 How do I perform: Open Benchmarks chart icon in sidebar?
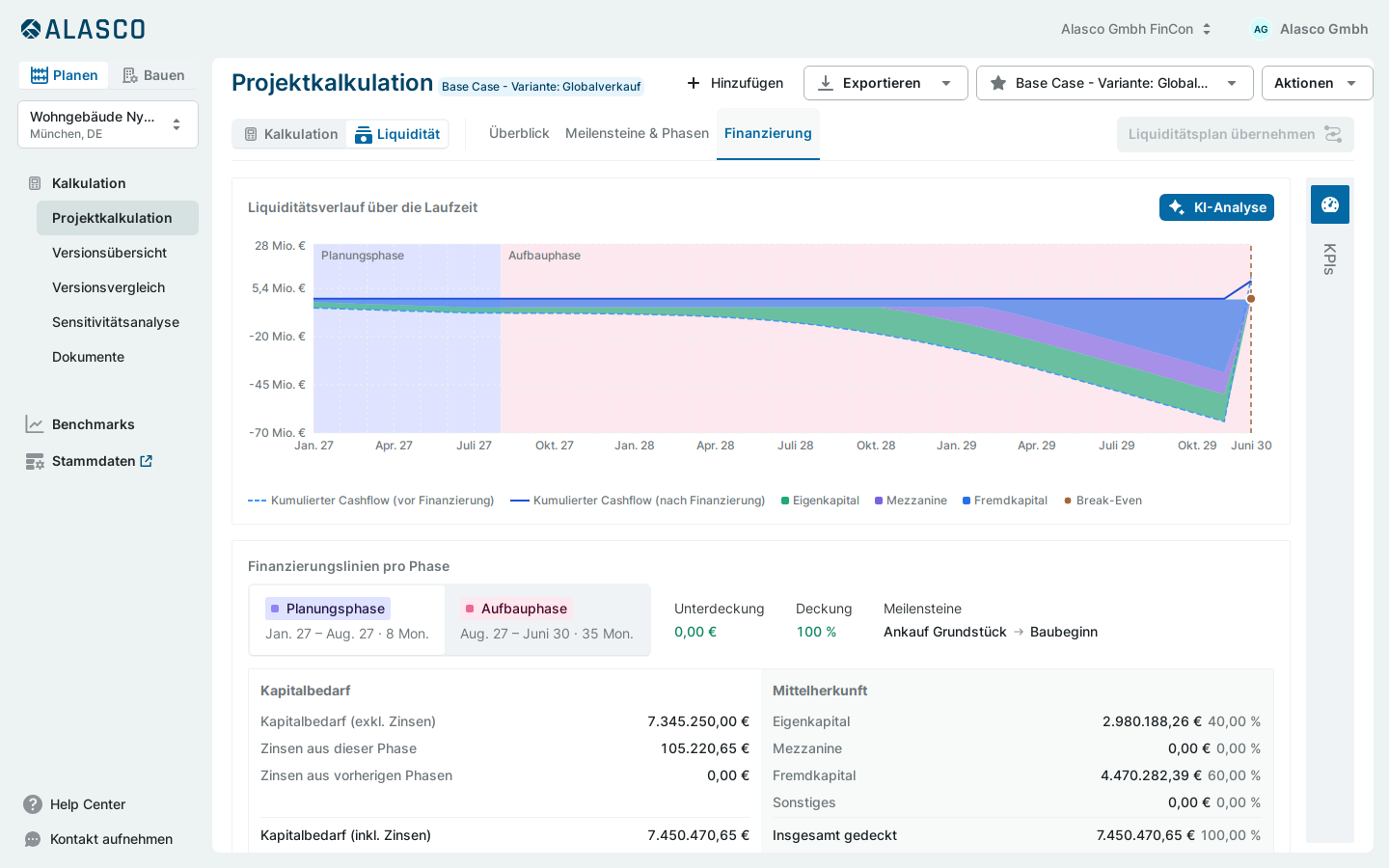click(35, 424)
